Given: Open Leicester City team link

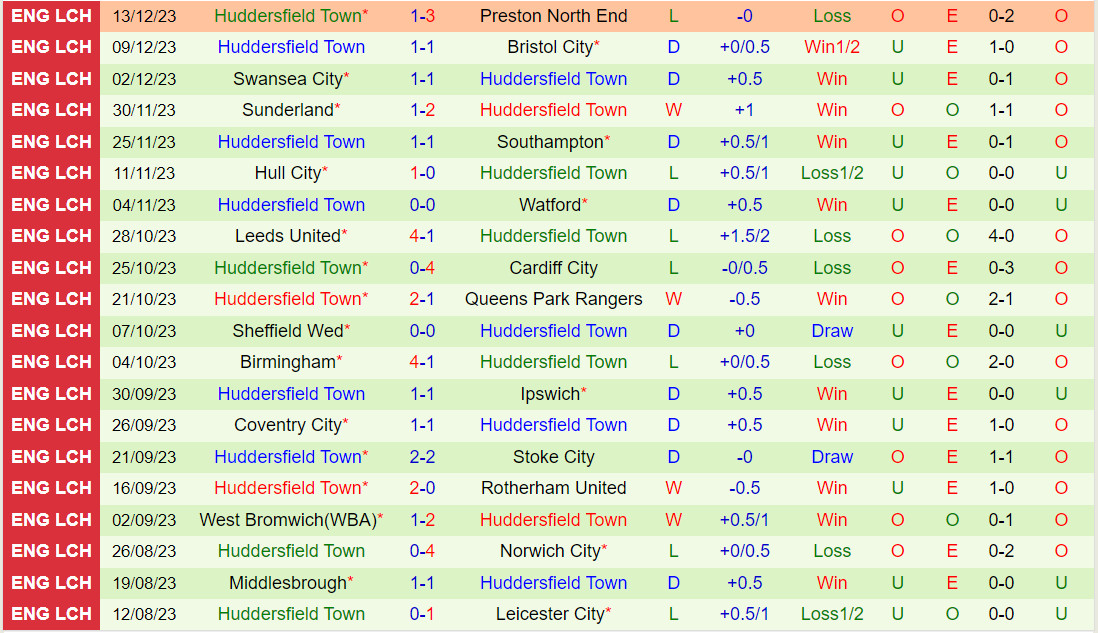Looking at the screenshot, I should coord(550,614).
